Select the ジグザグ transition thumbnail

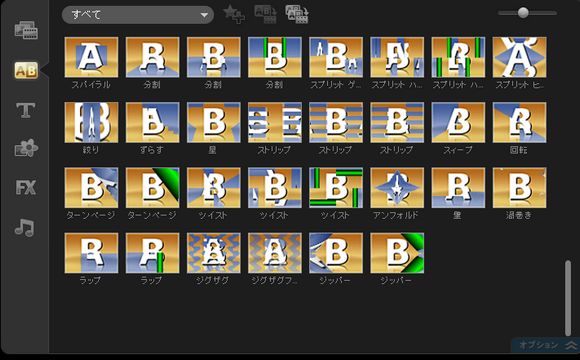pos(213,253)
